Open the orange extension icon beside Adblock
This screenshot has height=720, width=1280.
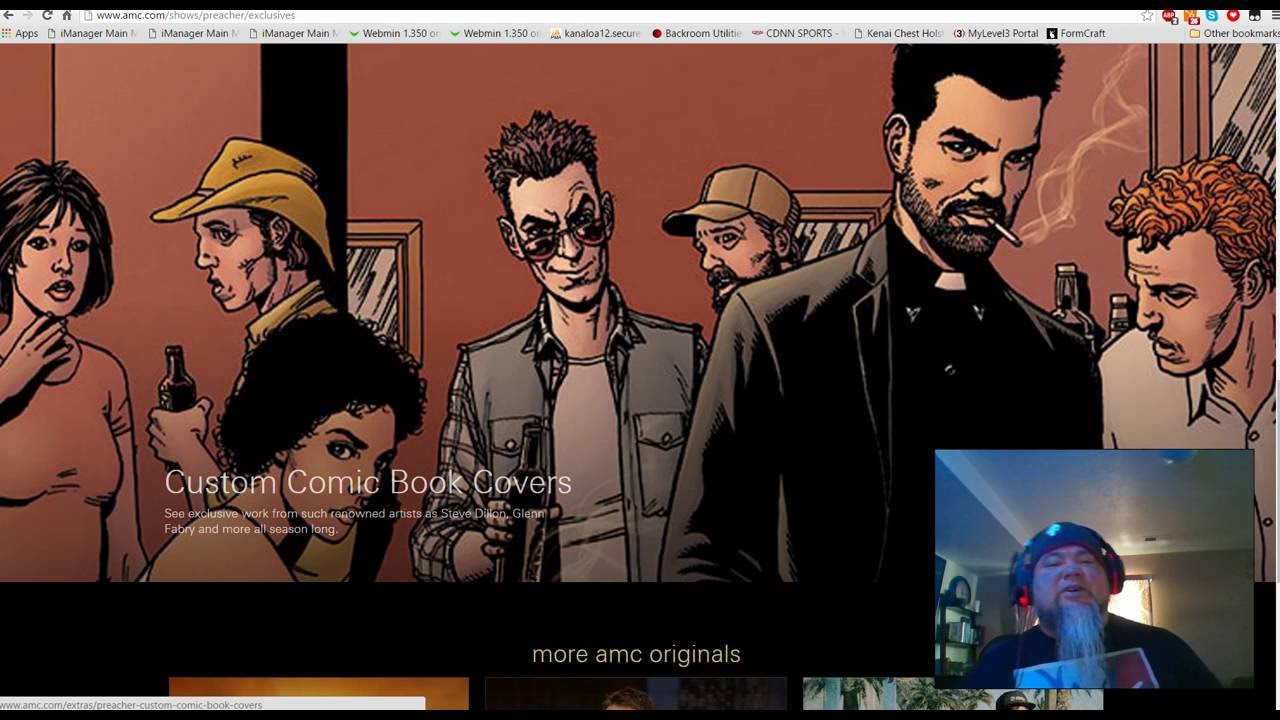click(x=1190, y=15)
